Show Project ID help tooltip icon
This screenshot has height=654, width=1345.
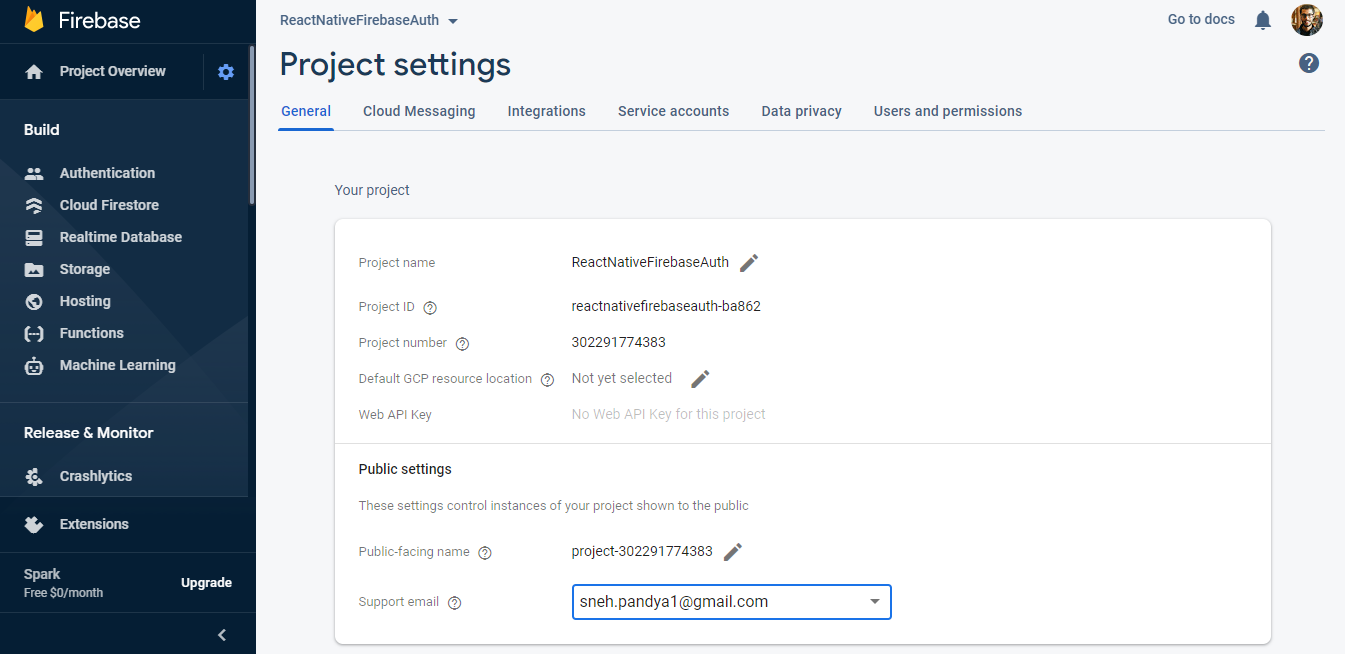coord(430,308)
